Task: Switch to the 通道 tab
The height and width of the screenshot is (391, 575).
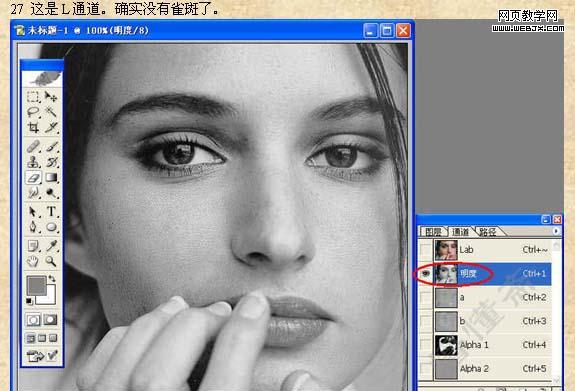Action: pos(460,232)
